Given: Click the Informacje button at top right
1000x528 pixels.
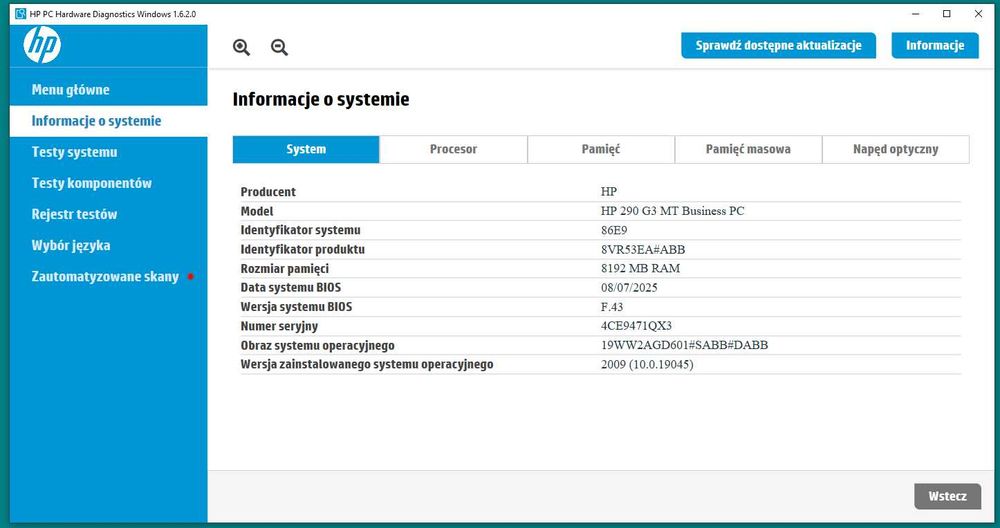Looking at the screenshot, I should [x=935, y=45].
